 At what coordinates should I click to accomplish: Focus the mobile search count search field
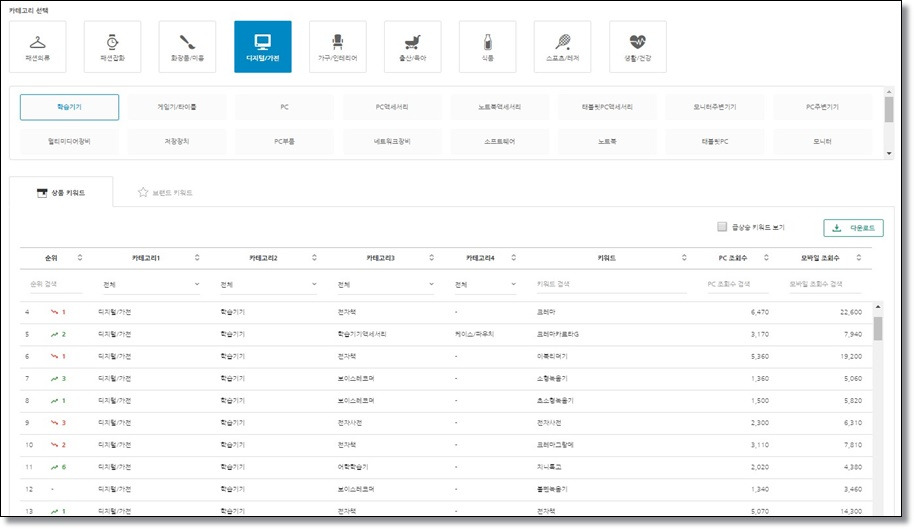click(x=824, y=284)
